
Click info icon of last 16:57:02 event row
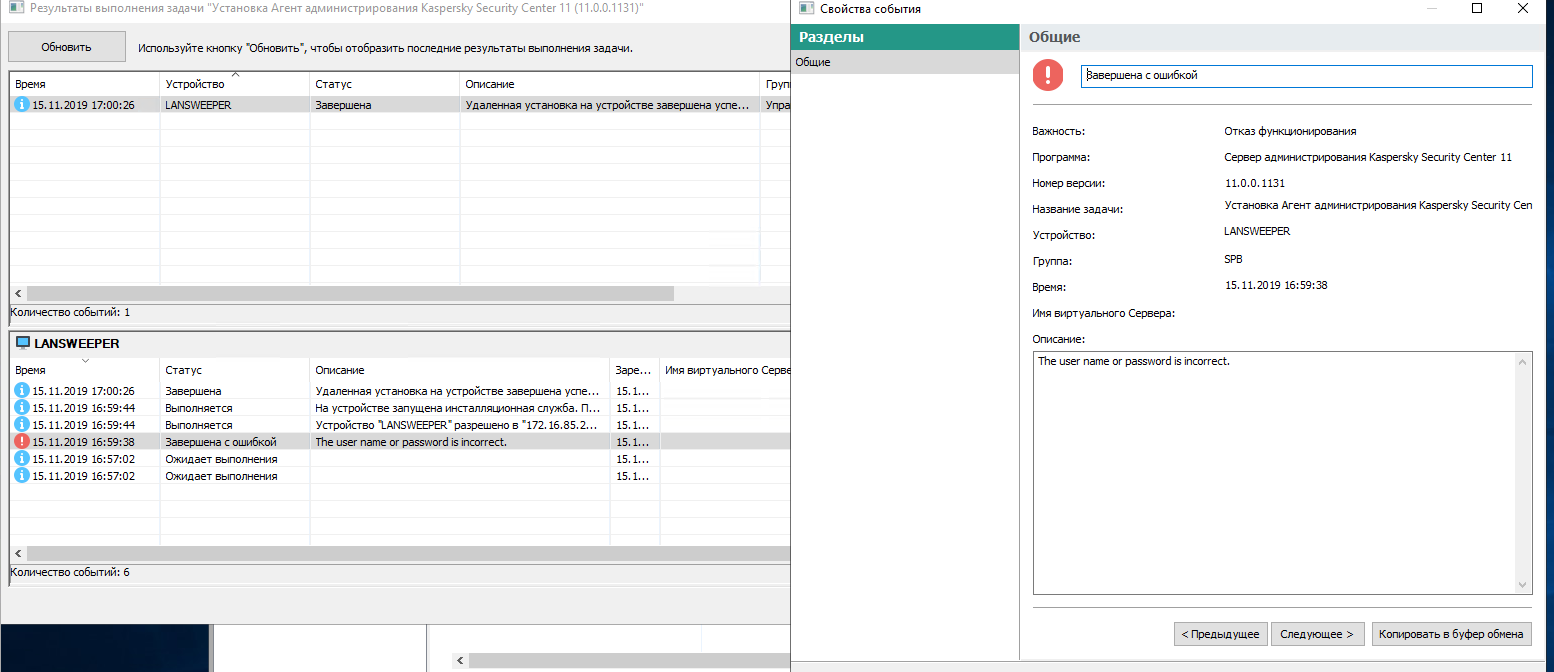point(21,476)
